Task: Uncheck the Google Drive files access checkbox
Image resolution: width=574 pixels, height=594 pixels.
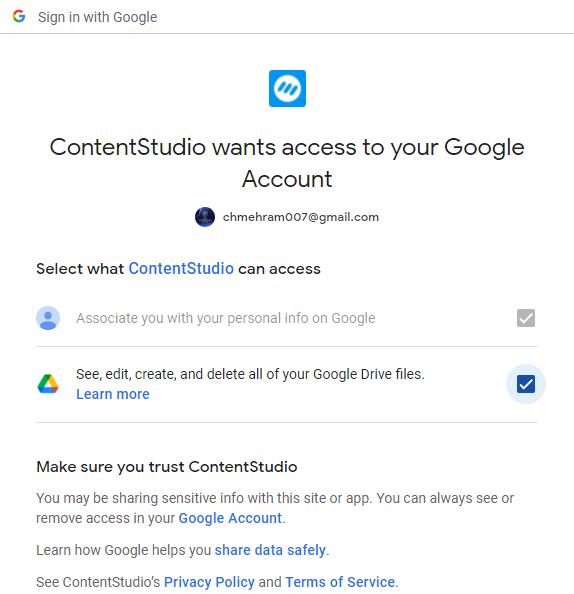Action: (x=526, y=384)
